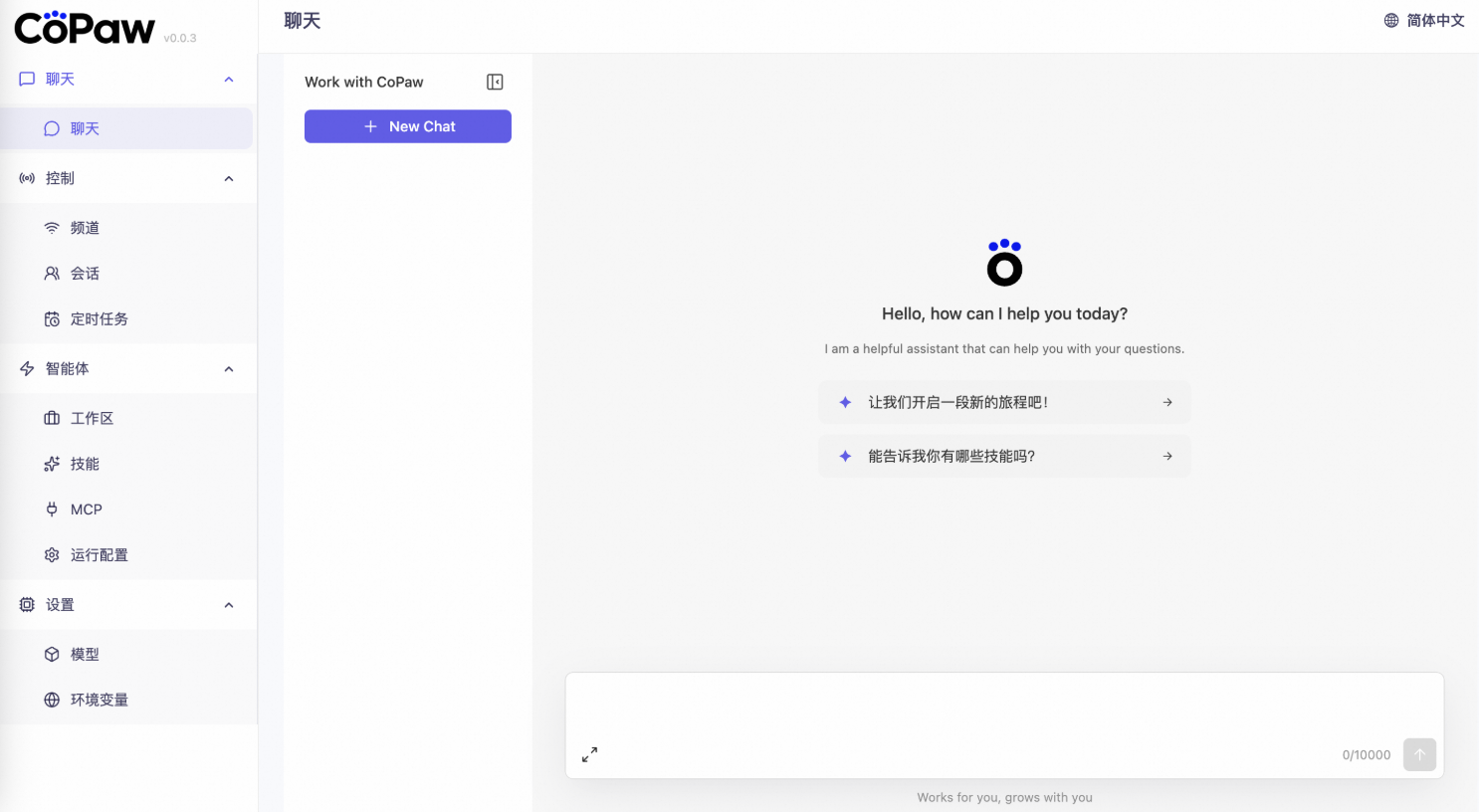Click the Works for you, grows with you text

tap(1004, 797)
